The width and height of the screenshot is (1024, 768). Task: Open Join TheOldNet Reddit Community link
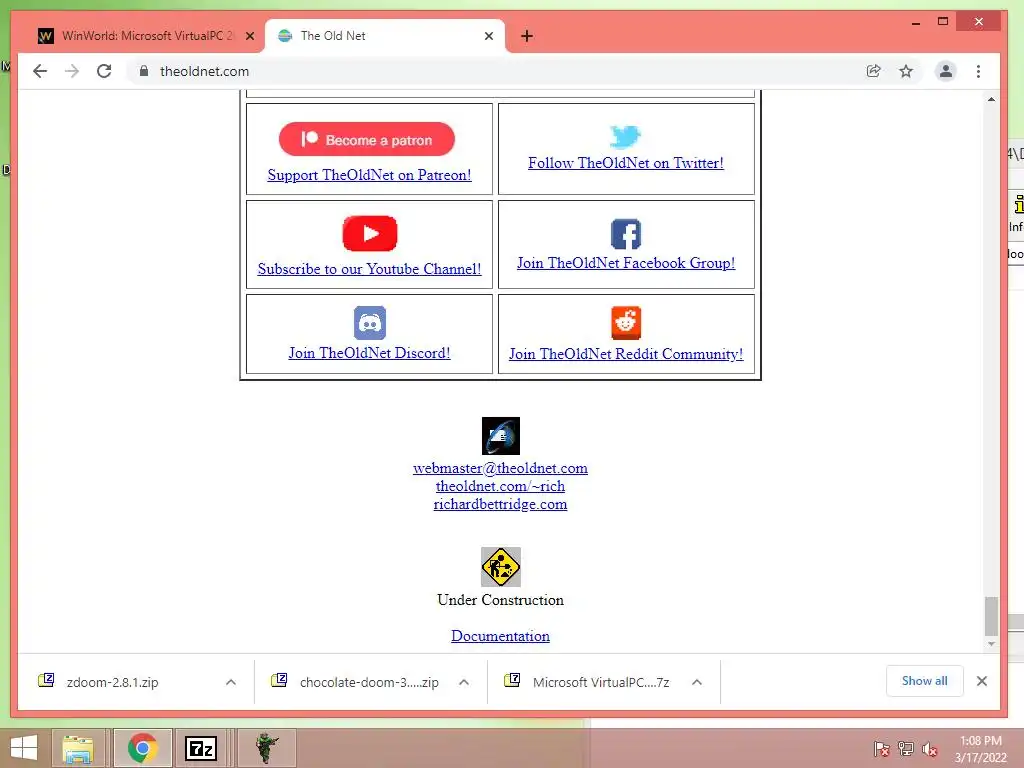626,354
